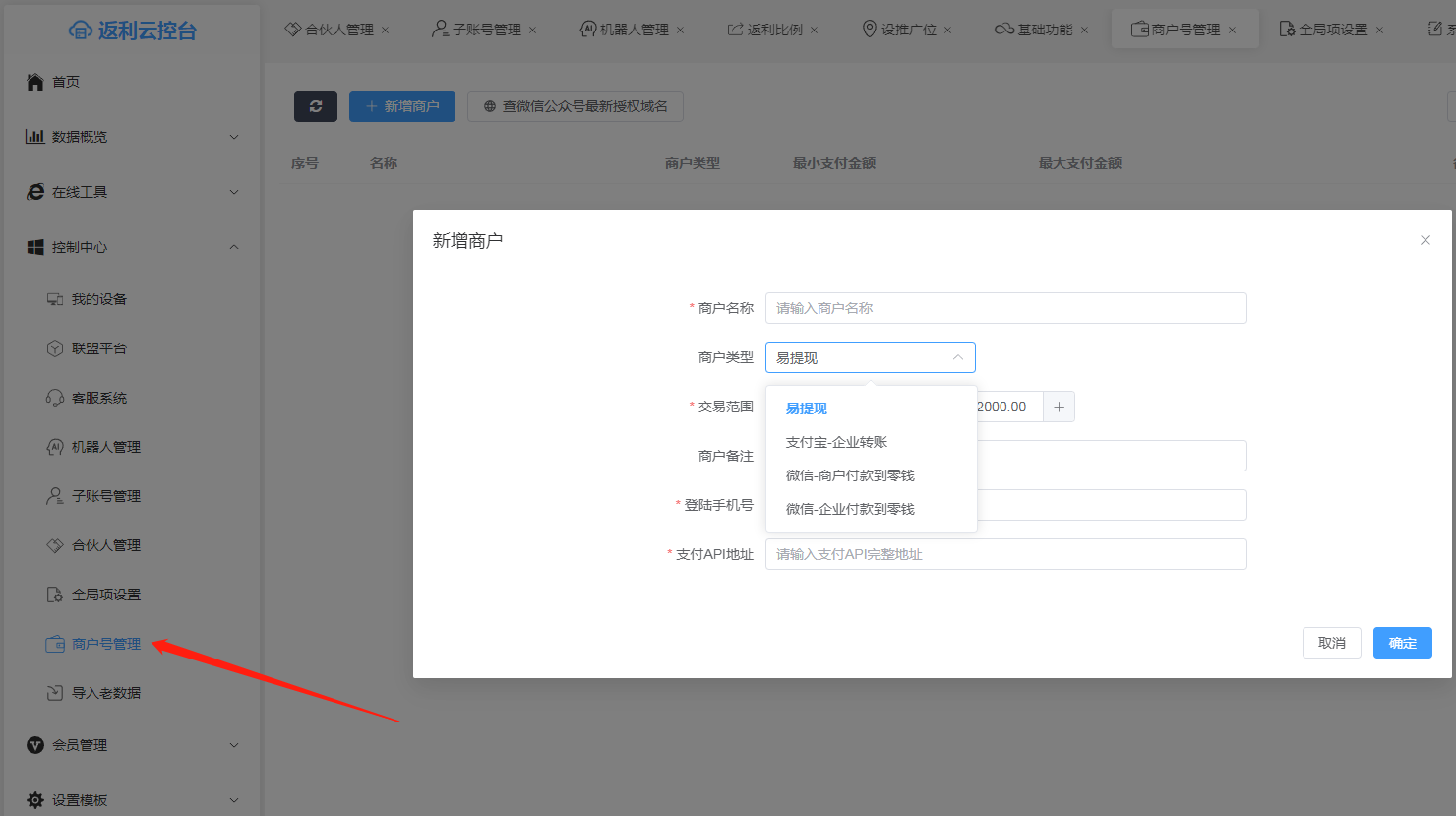Click the browser icon for 在线工具
Screen dimensions: 1456x816
(x=35, y=192)
